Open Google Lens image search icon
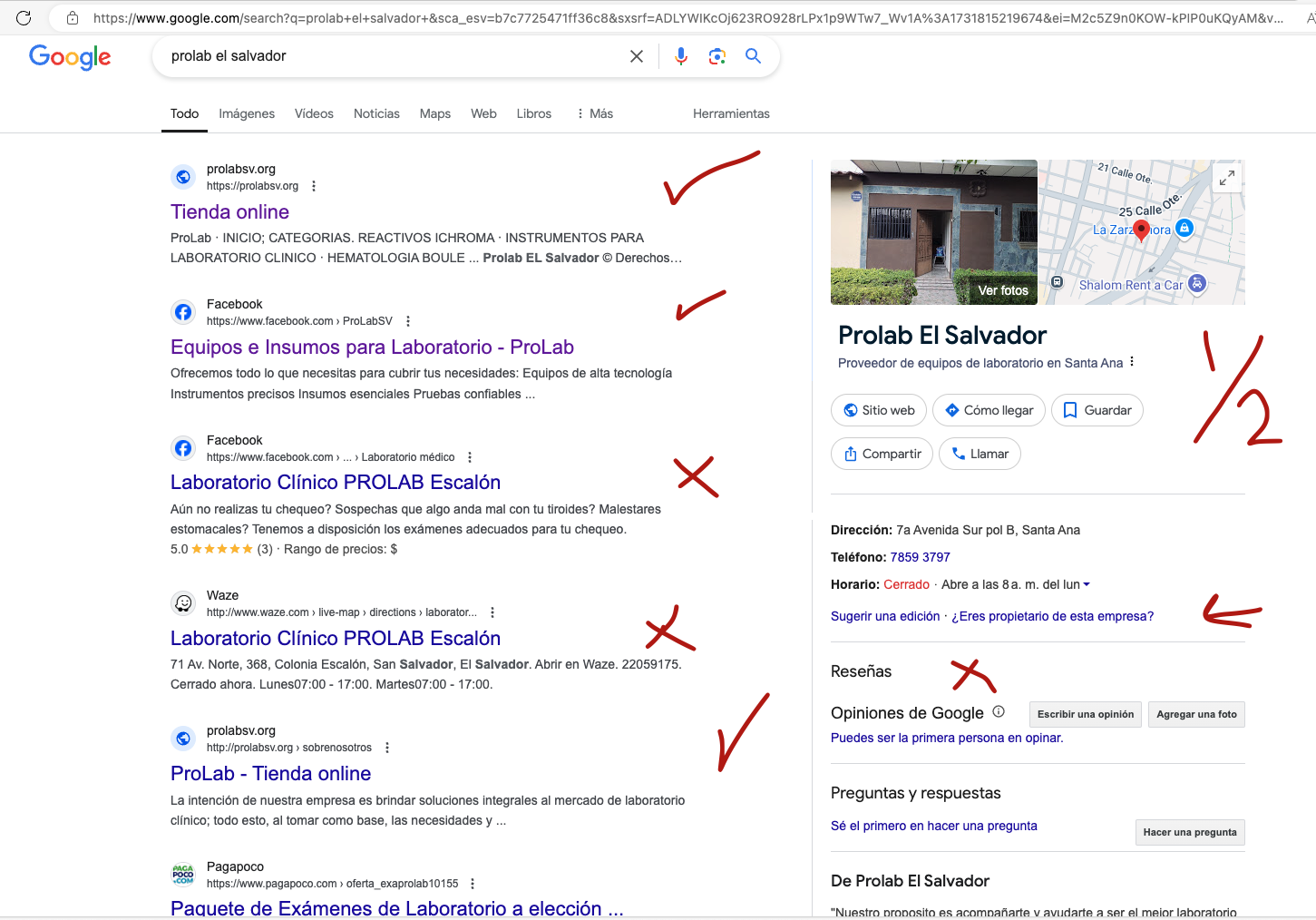The image size is (1316, 920). pyautogui.click(x=717, y=56)
